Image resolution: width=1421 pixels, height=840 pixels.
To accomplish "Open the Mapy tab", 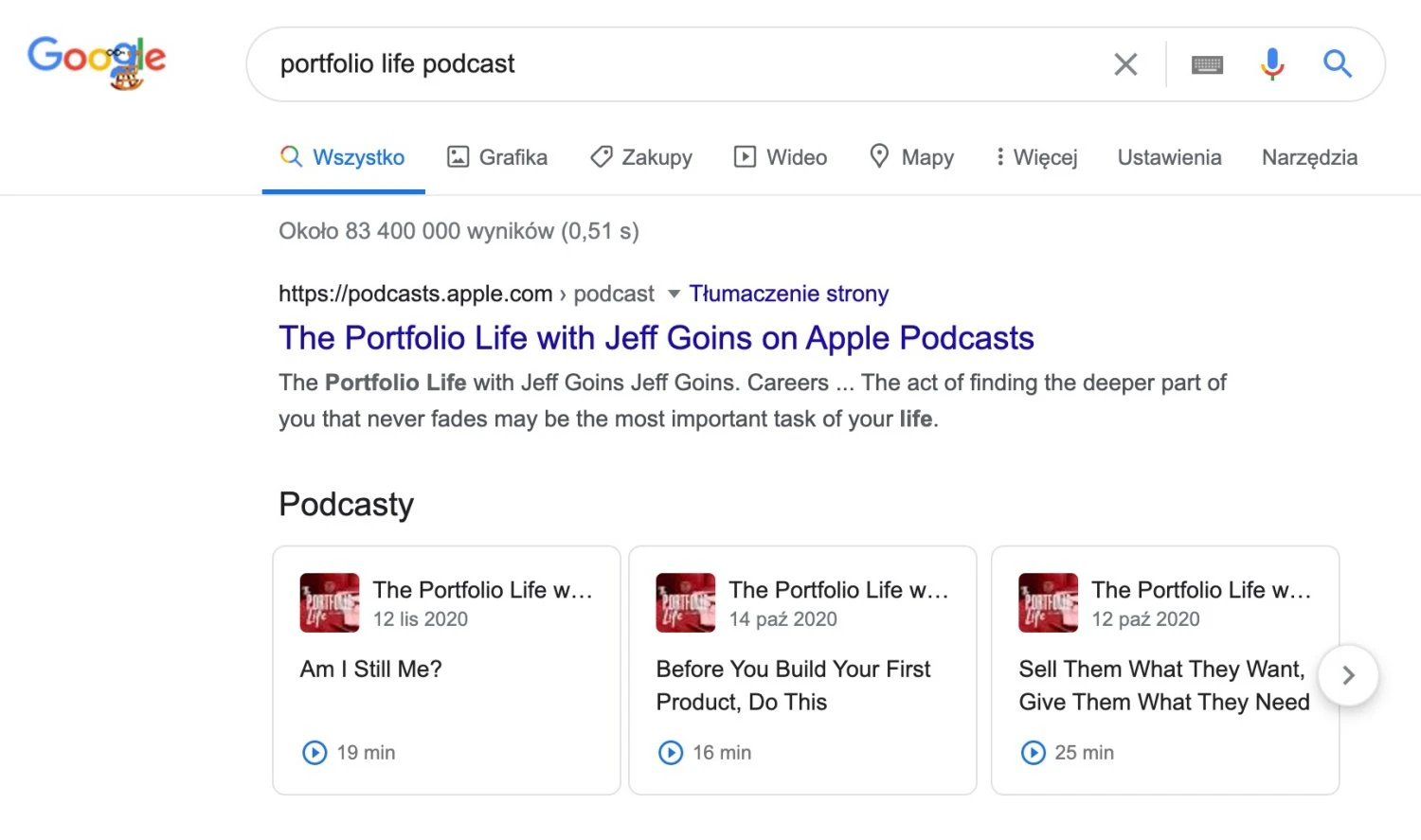I will (x=911, y=157).
